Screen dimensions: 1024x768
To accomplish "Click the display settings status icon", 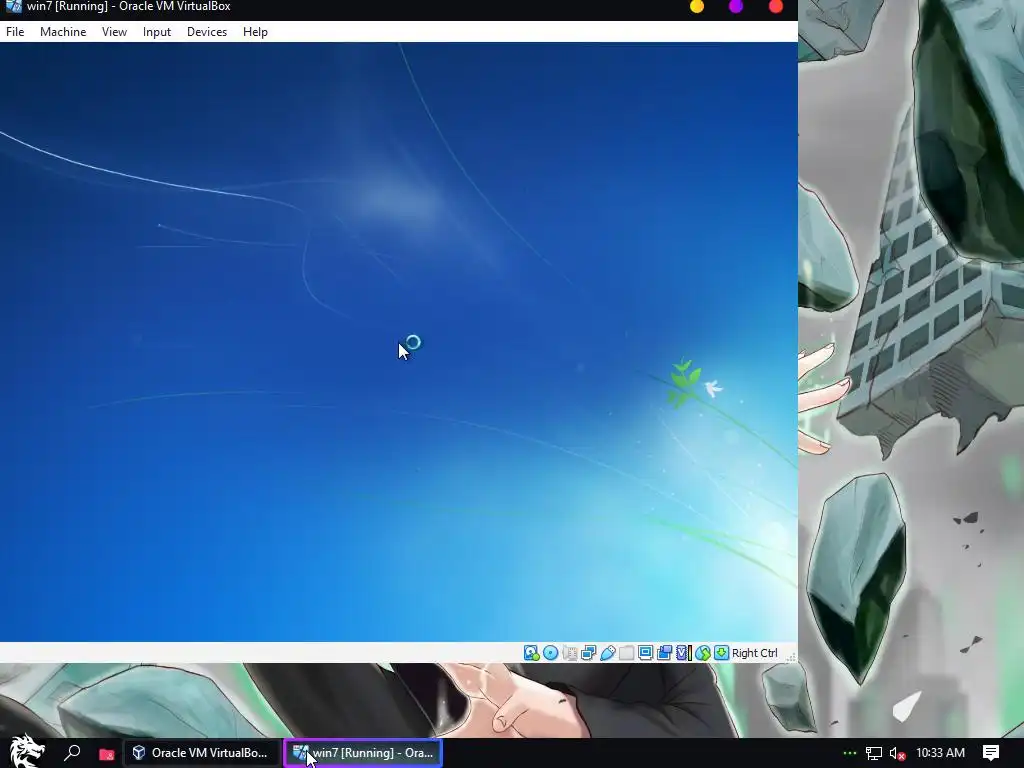I will pos(645,653).
